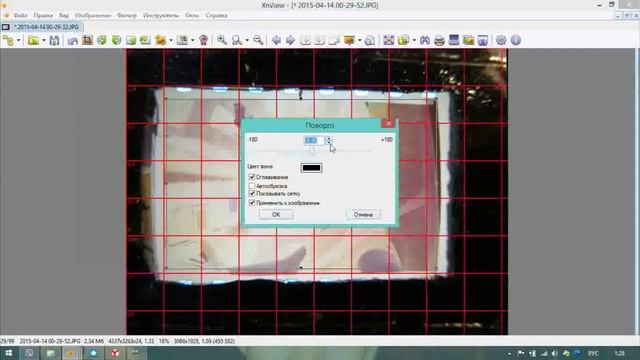Click the landscape picture toolbar icon
This screenshot has width=640, height=360.
[x=468, y=40]
